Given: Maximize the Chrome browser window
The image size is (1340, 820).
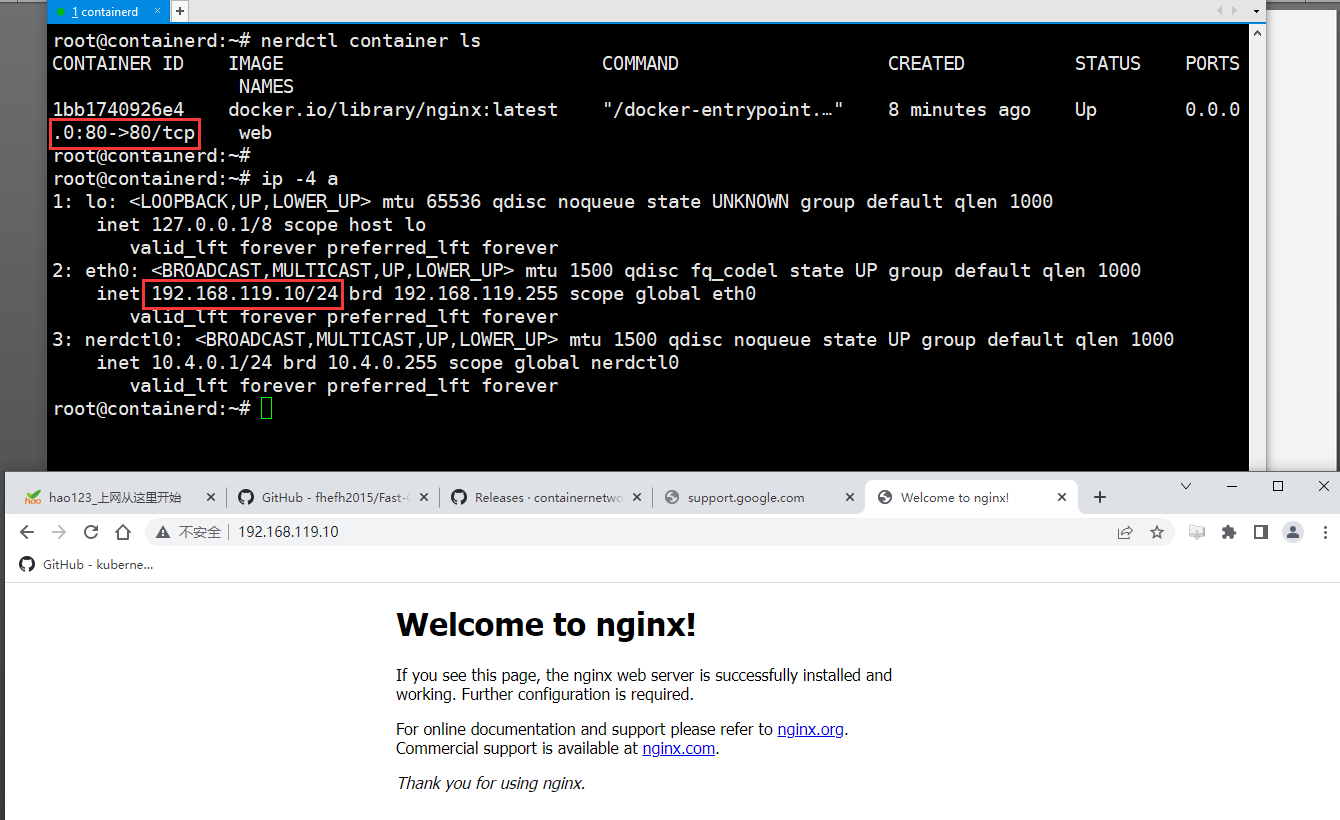Looking at the screenshot, I should tap(1278, 486).
